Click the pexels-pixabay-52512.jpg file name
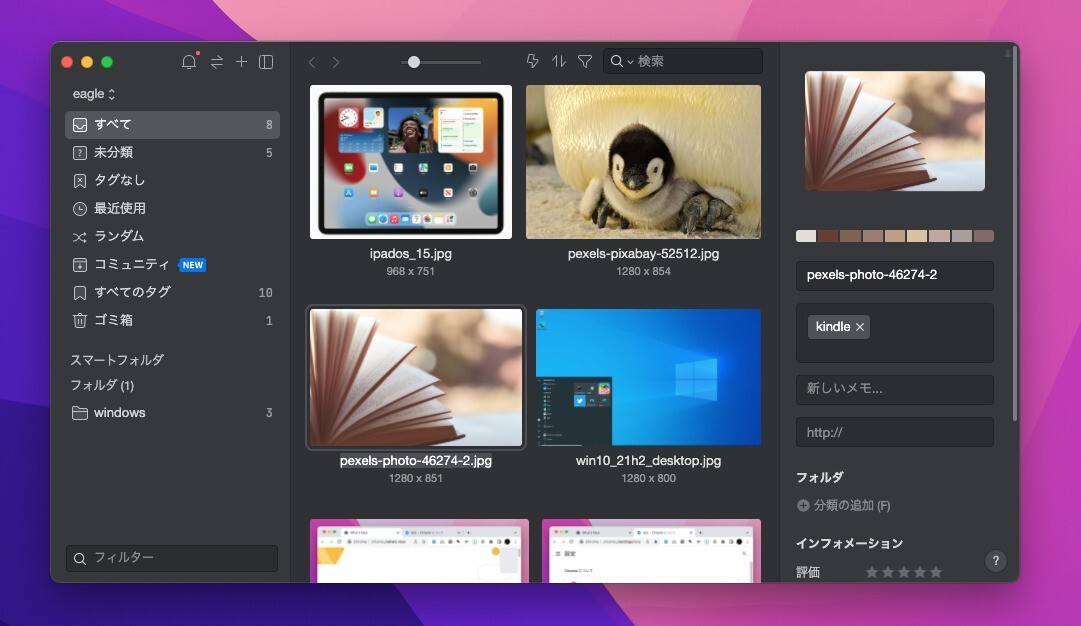 pos(643,254)
